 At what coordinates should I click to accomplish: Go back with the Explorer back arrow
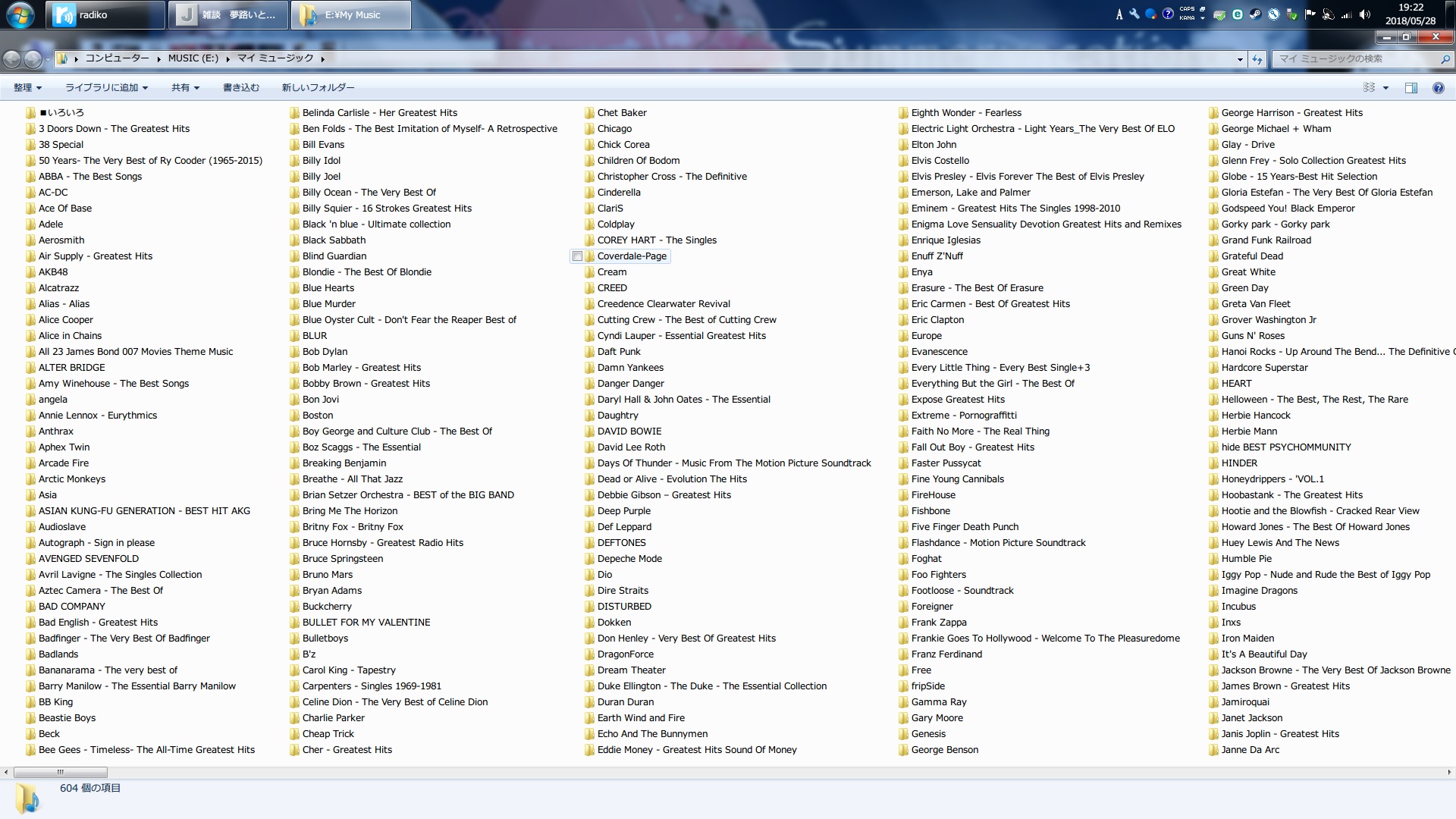pos(11,58)
